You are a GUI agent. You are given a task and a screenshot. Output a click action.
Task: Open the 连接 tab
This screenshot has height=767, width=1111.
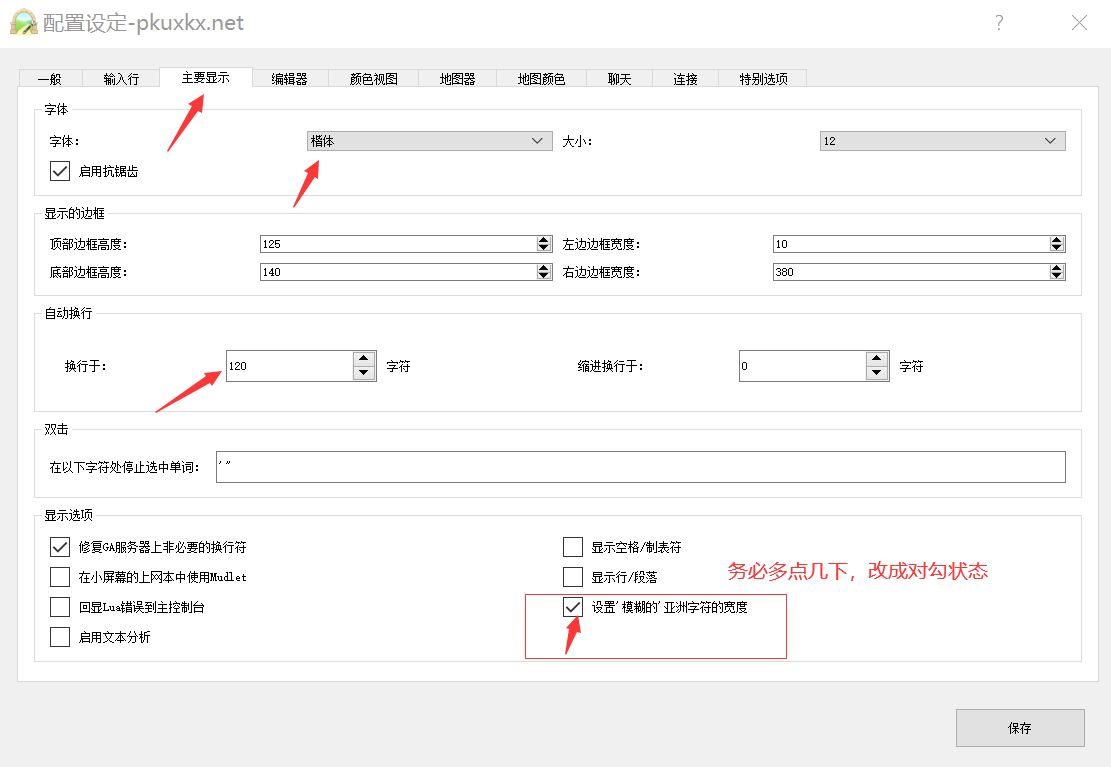click(x=685, y=79)
